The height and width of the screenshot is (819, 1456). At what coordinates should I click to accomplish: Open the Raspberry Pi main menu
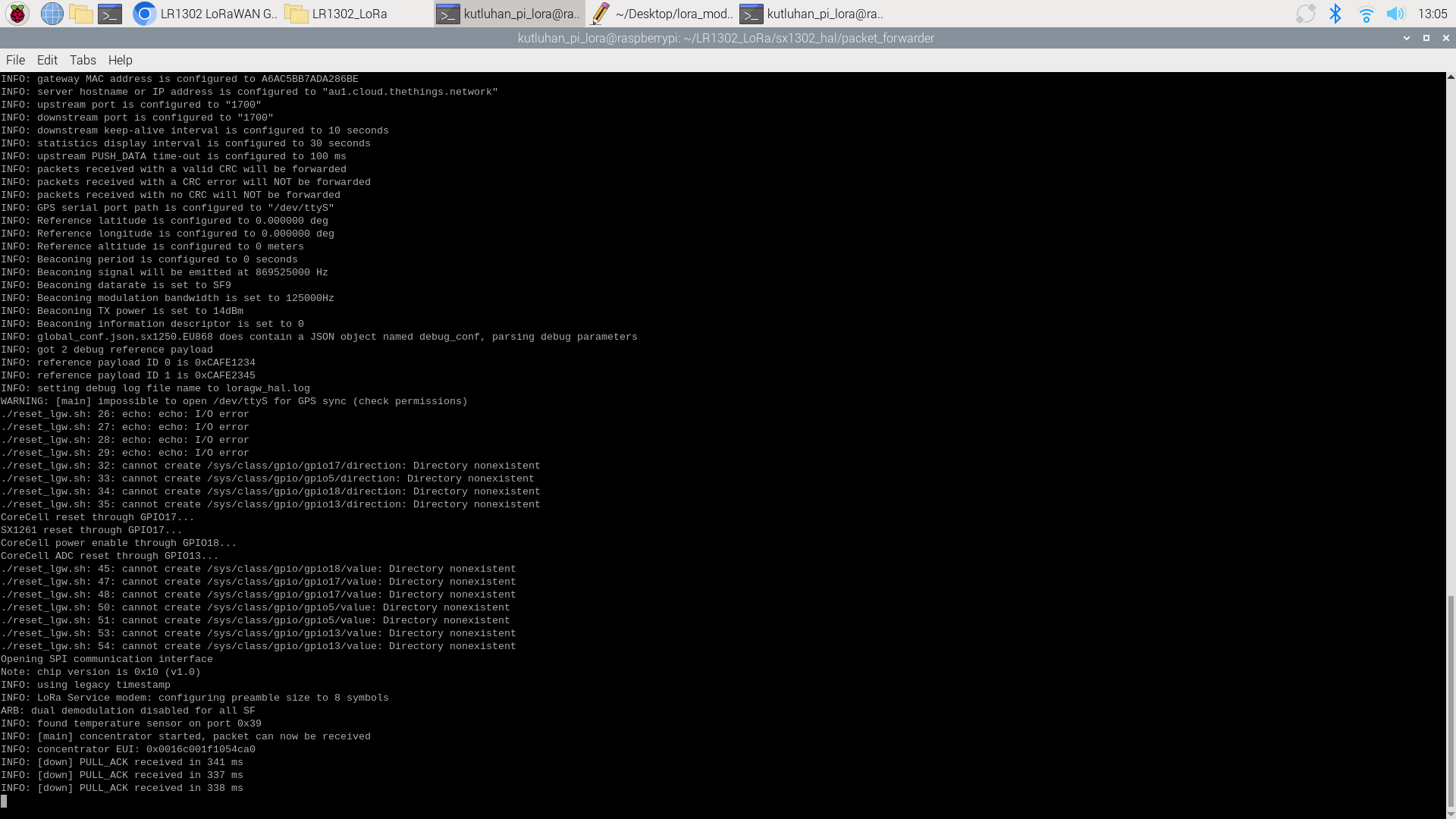point(17,14)
